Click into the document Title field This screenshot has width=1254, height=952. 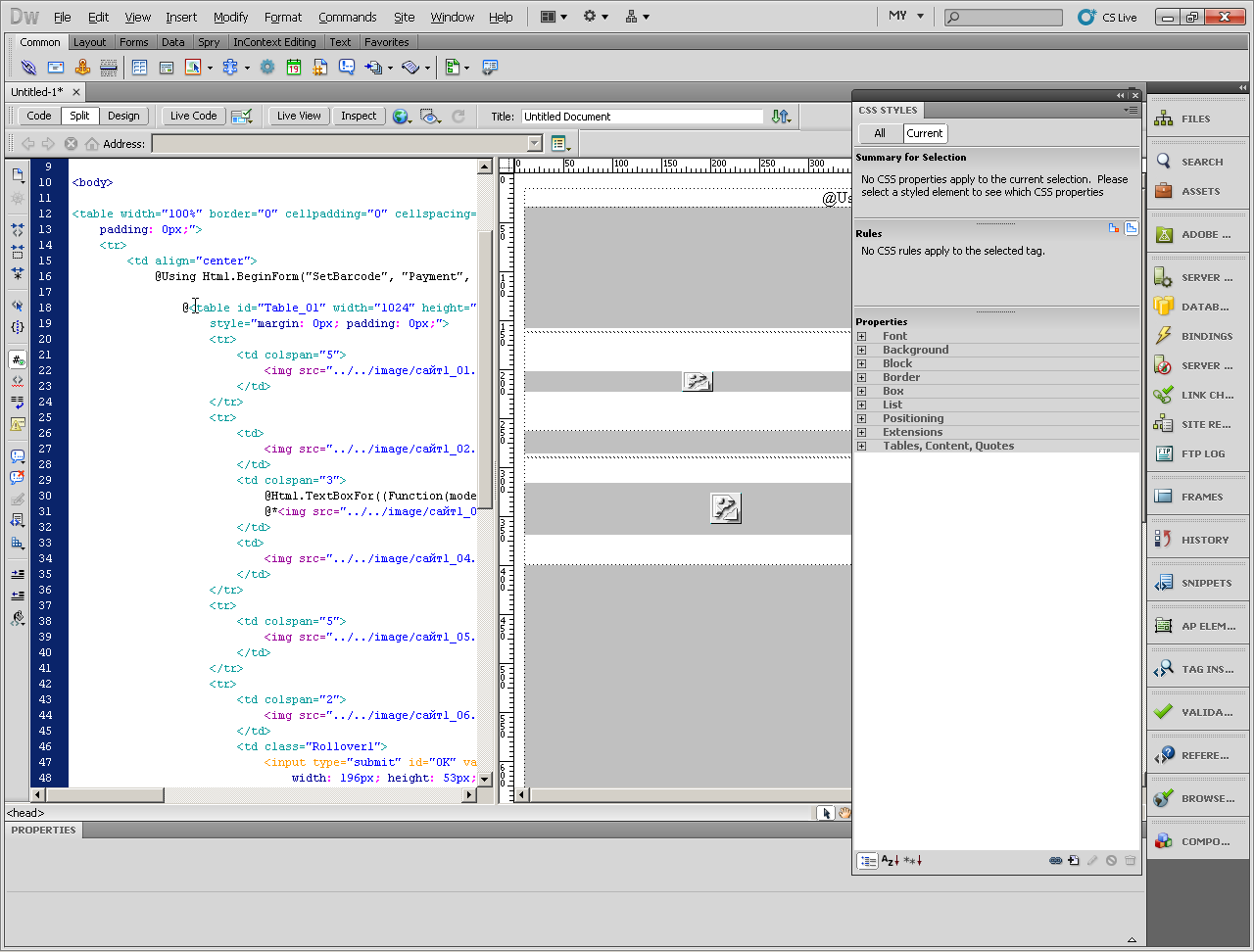pyautogui.click(x=642, y=117)
